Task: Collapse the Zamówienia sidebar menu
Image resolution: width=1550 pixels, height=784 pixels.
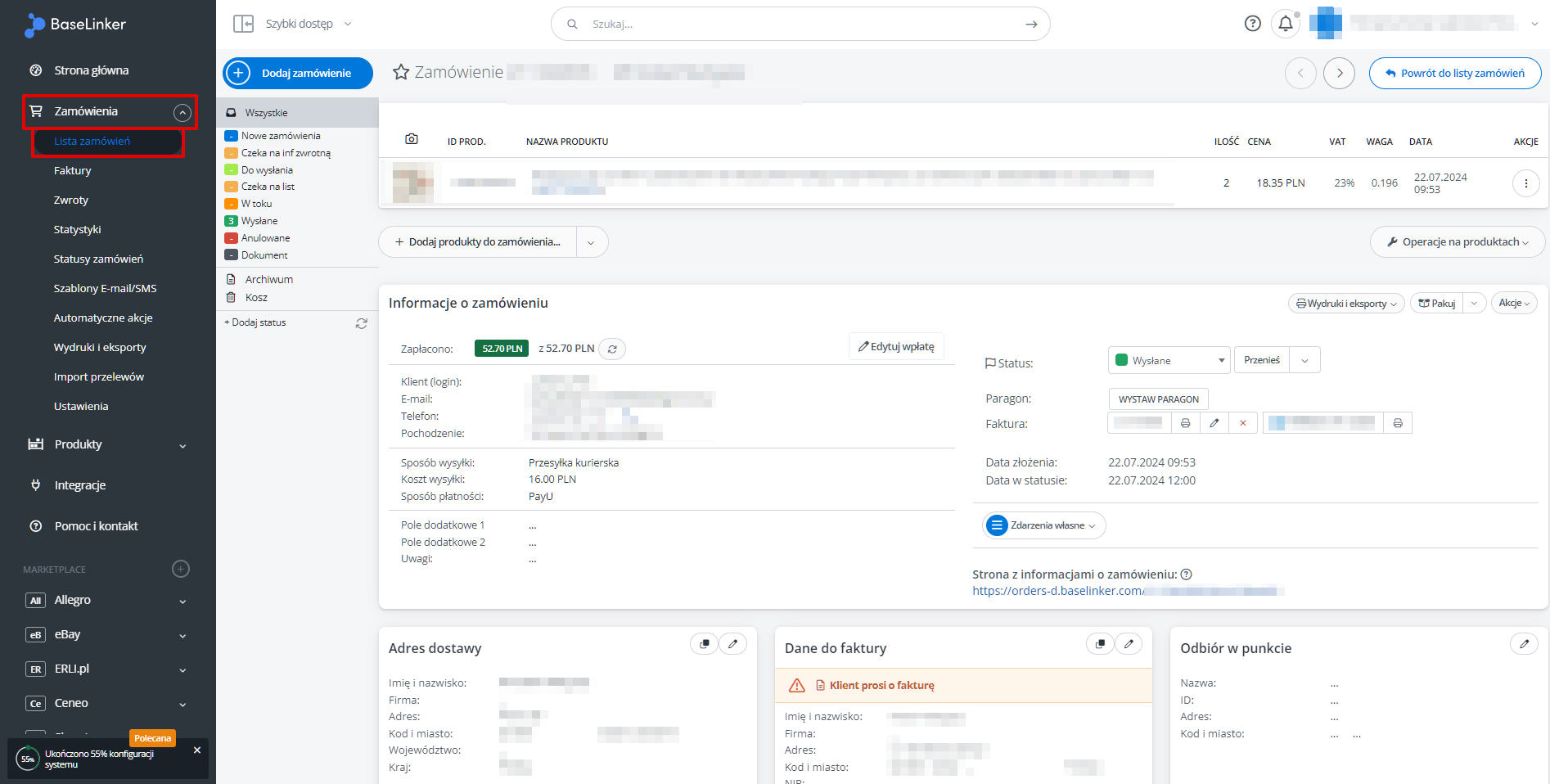Action: (182, 112)
